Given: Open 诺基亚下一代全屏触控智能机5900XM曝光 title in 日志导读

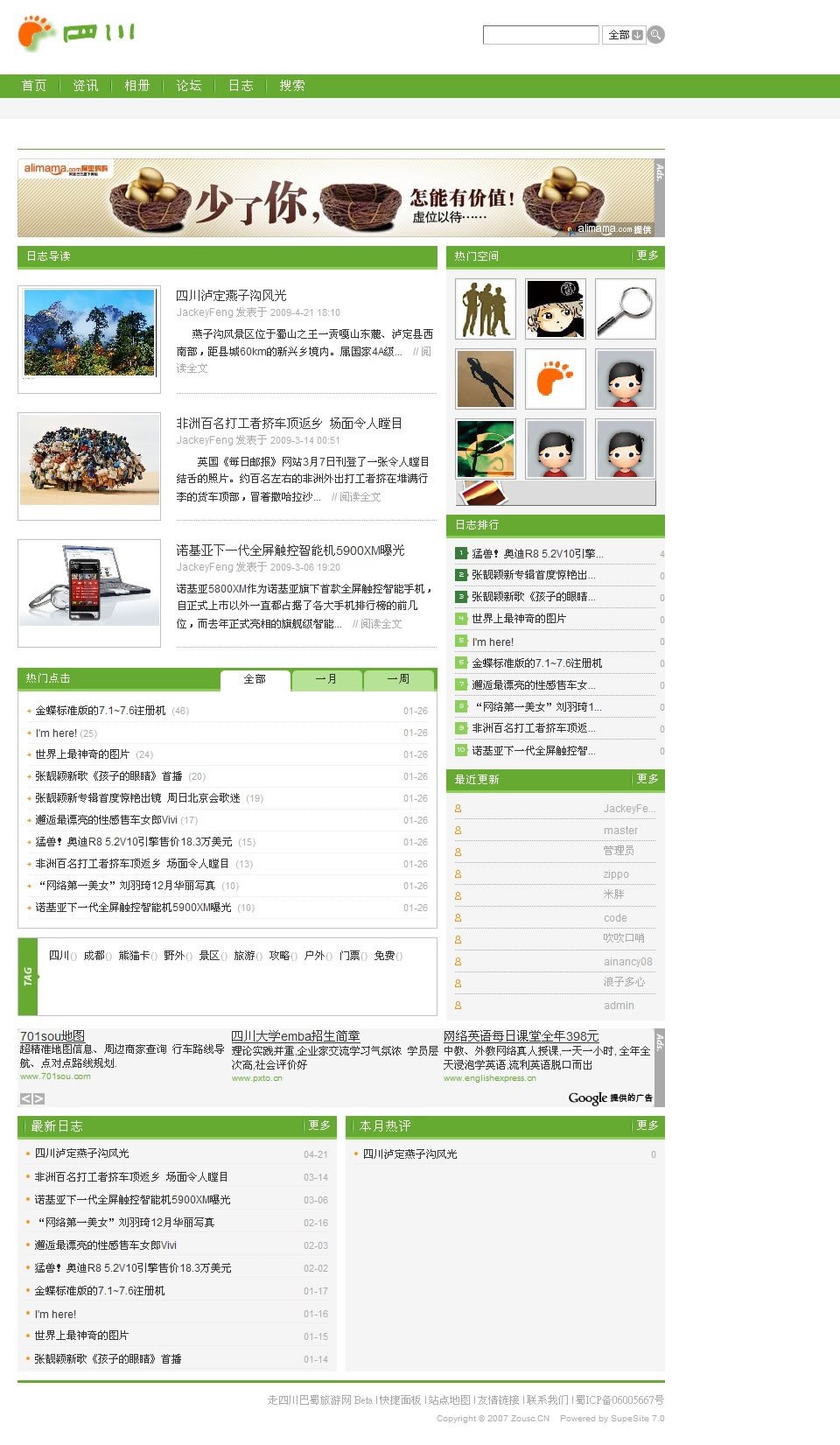Looking at the screenshot, I should tap(290, 551).
